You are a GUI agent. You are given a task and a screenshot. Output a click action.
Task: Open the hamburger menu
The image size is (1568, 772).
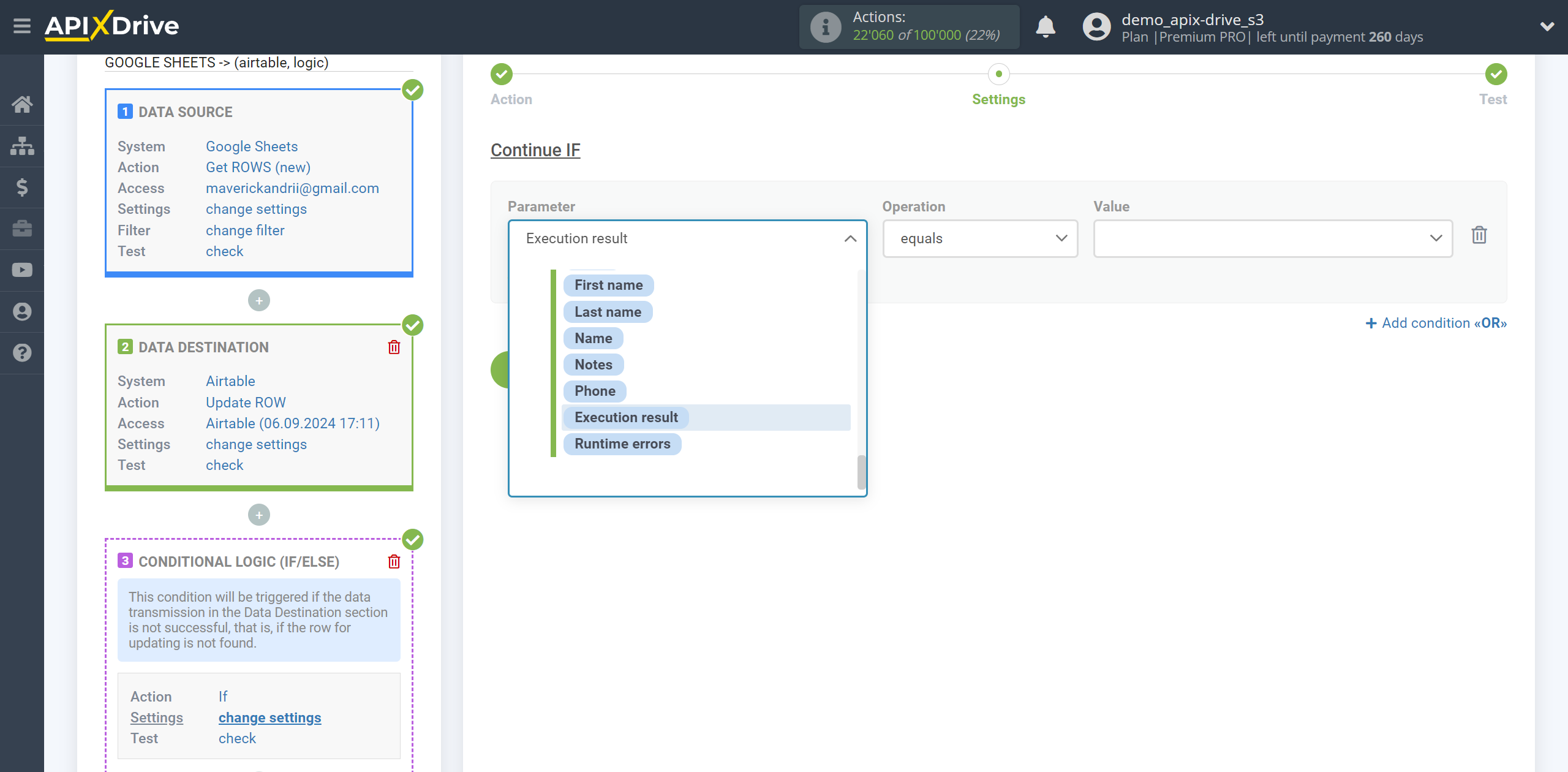(22, 26)
